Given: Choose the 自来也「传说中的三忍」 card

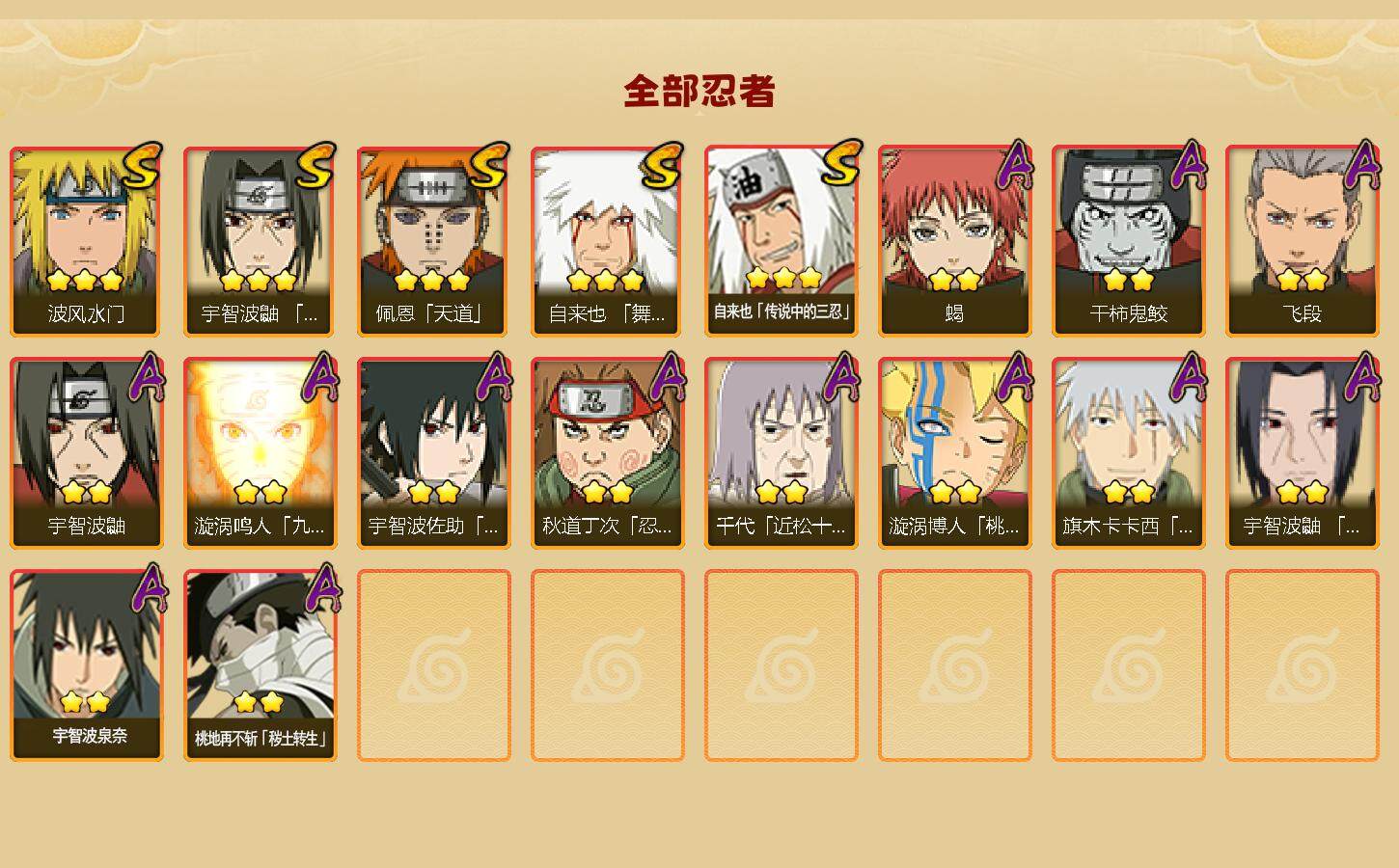Looking at the screenshot, I should click(x=782, y=241).
